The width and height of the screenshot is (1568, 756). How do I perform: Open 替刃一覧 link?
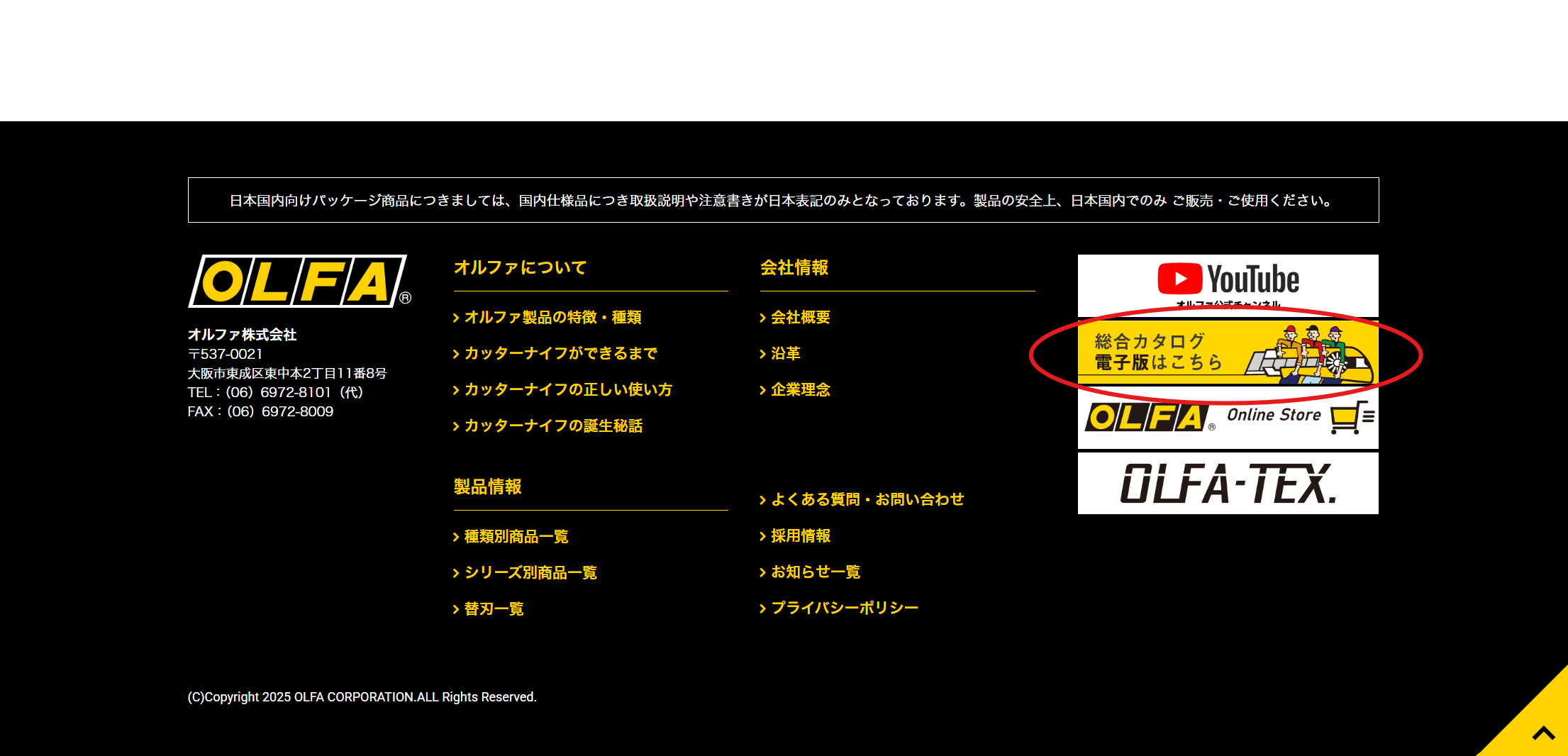[x=494, y=609]
